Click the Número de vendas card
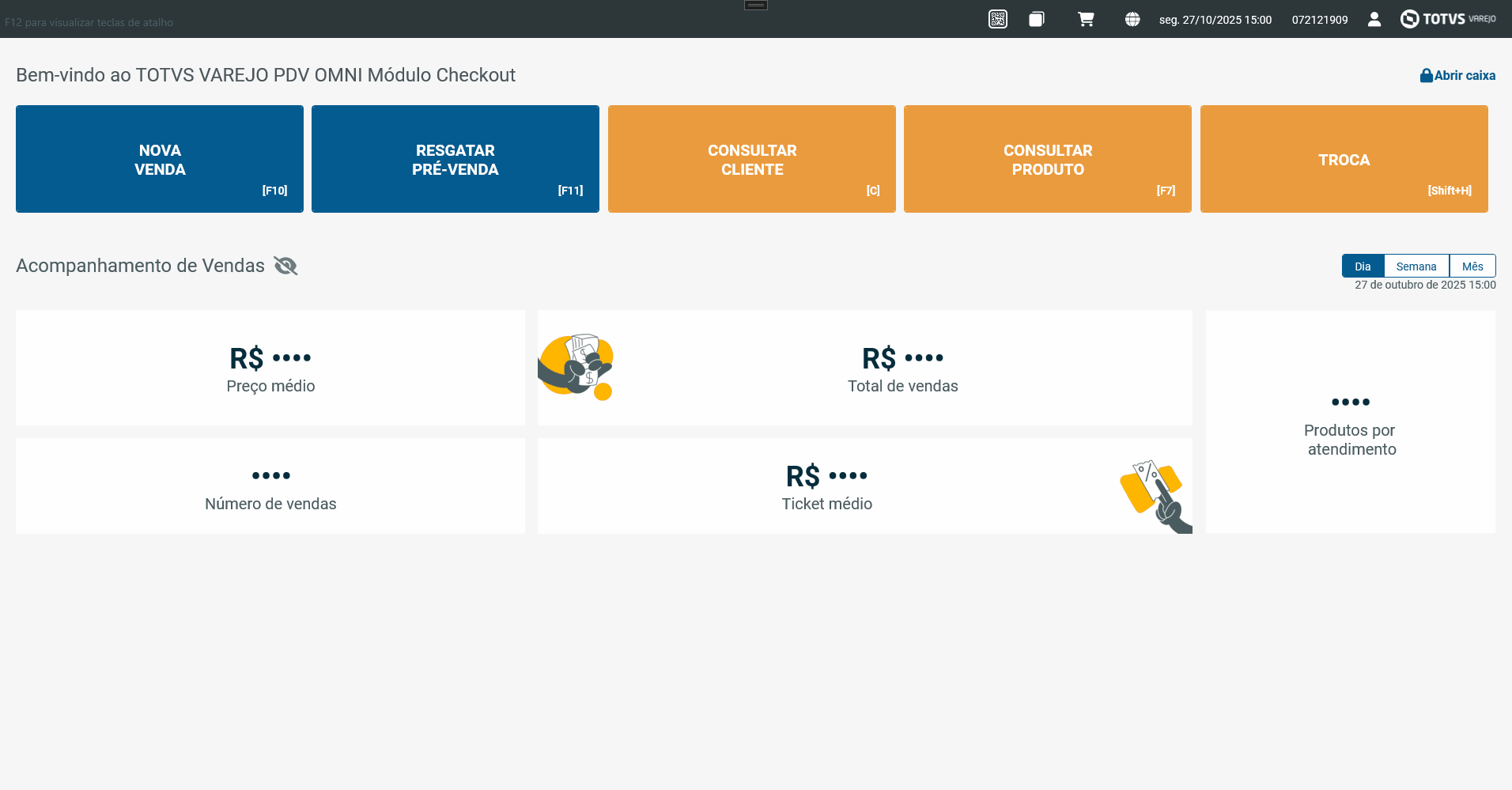 270,486
